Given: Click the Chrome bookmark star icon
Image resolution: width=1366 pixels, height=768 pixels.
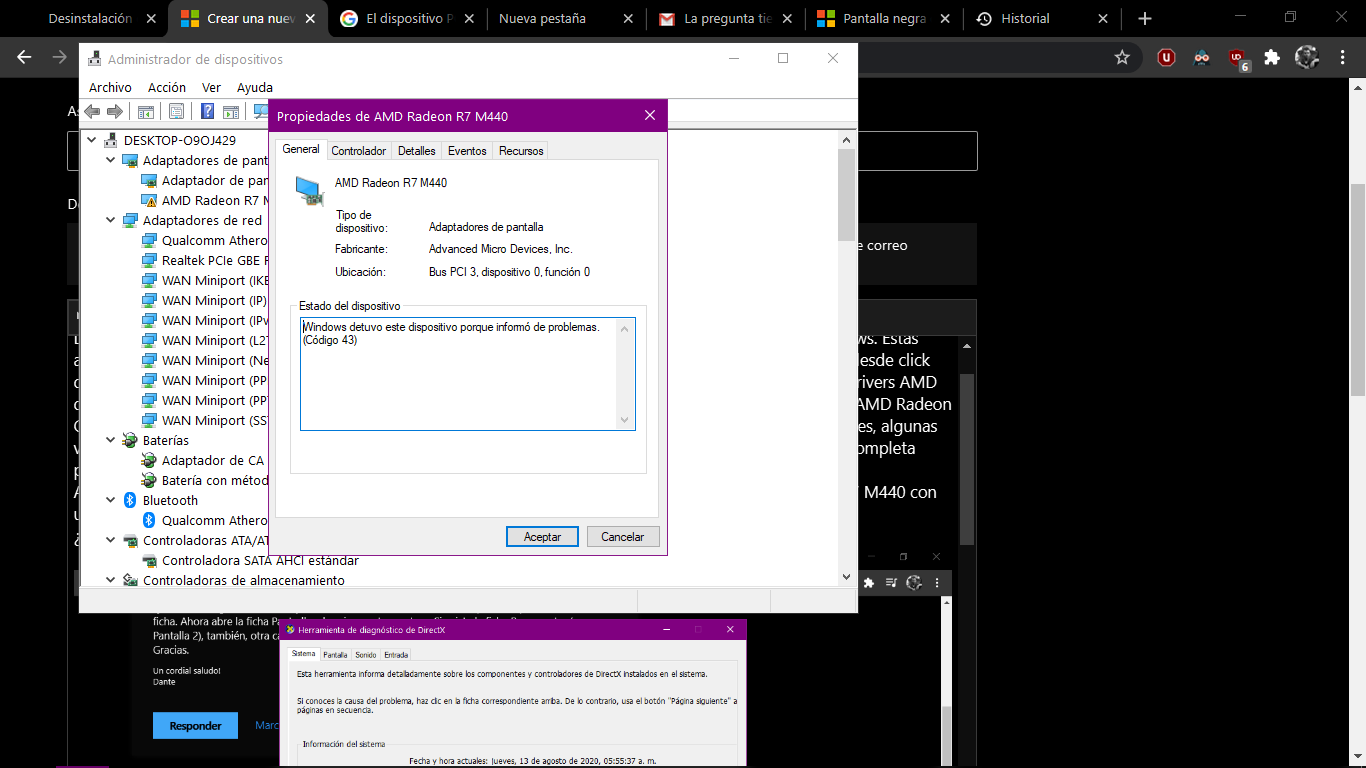Looking at the screenshot, I should point(1122,58).
